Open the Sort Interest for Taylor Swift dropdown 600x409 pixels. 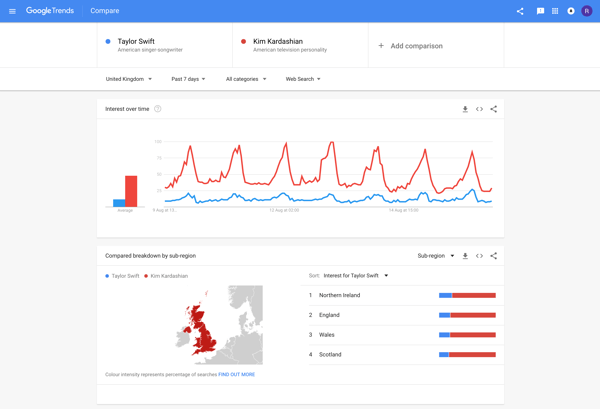click(x=355, y=275)
